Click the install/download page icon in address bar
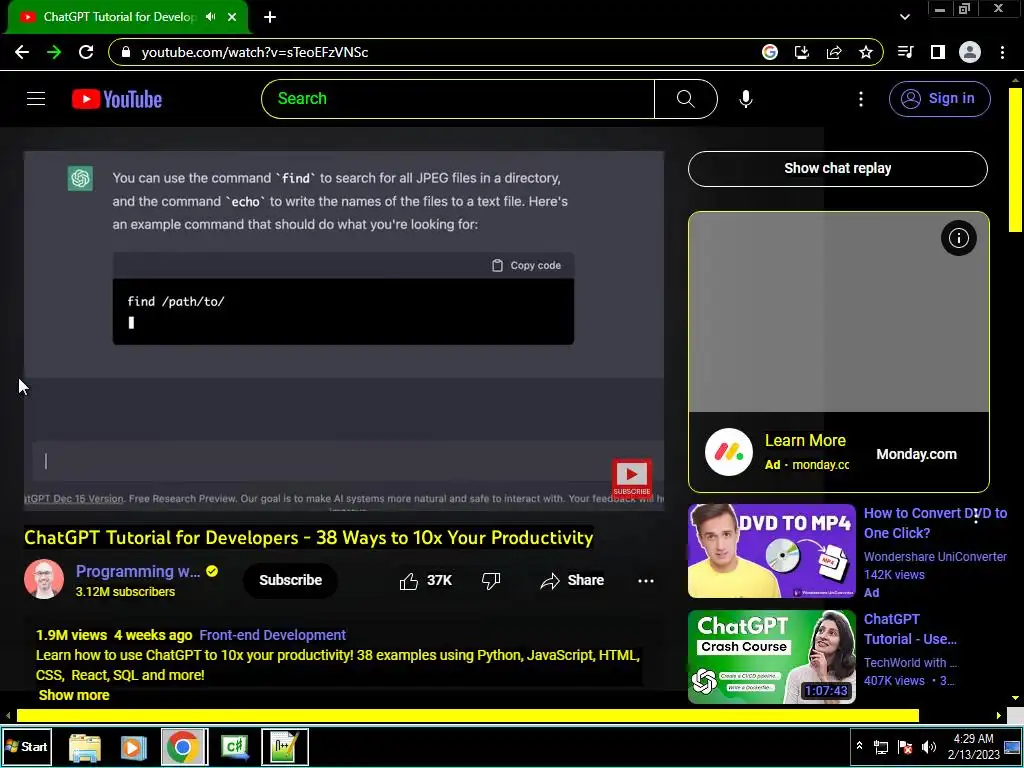The width and height of the screenshot is (1024, 768). (802, 52)
